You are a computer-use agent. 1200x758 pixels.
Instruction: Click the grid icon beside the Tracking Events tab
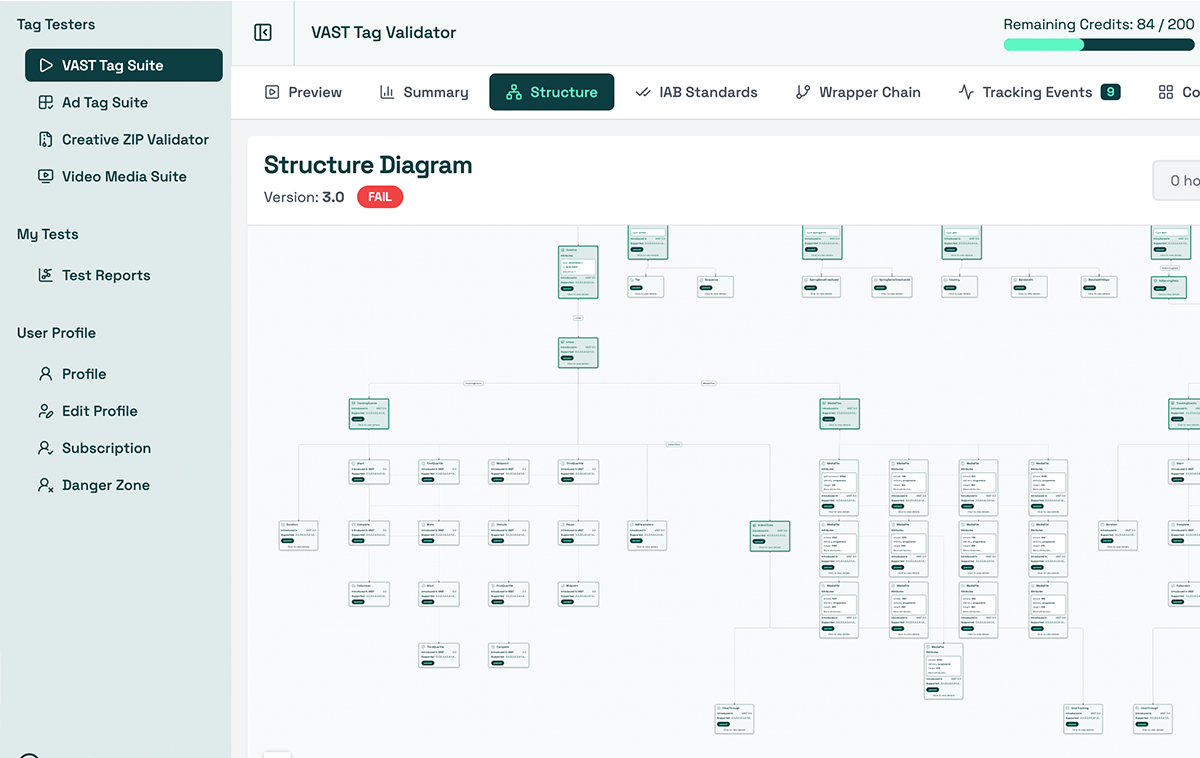tap(1165, 92)
